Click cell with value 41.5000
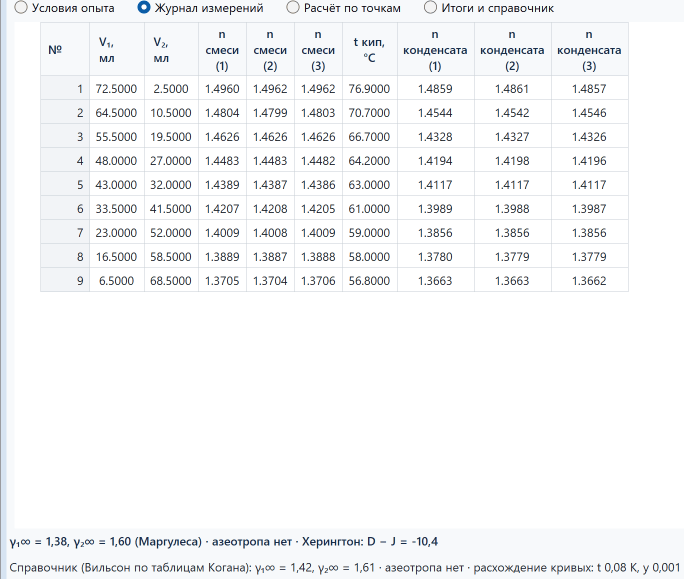Screen dimensions: 684x579 click(171, 209)
